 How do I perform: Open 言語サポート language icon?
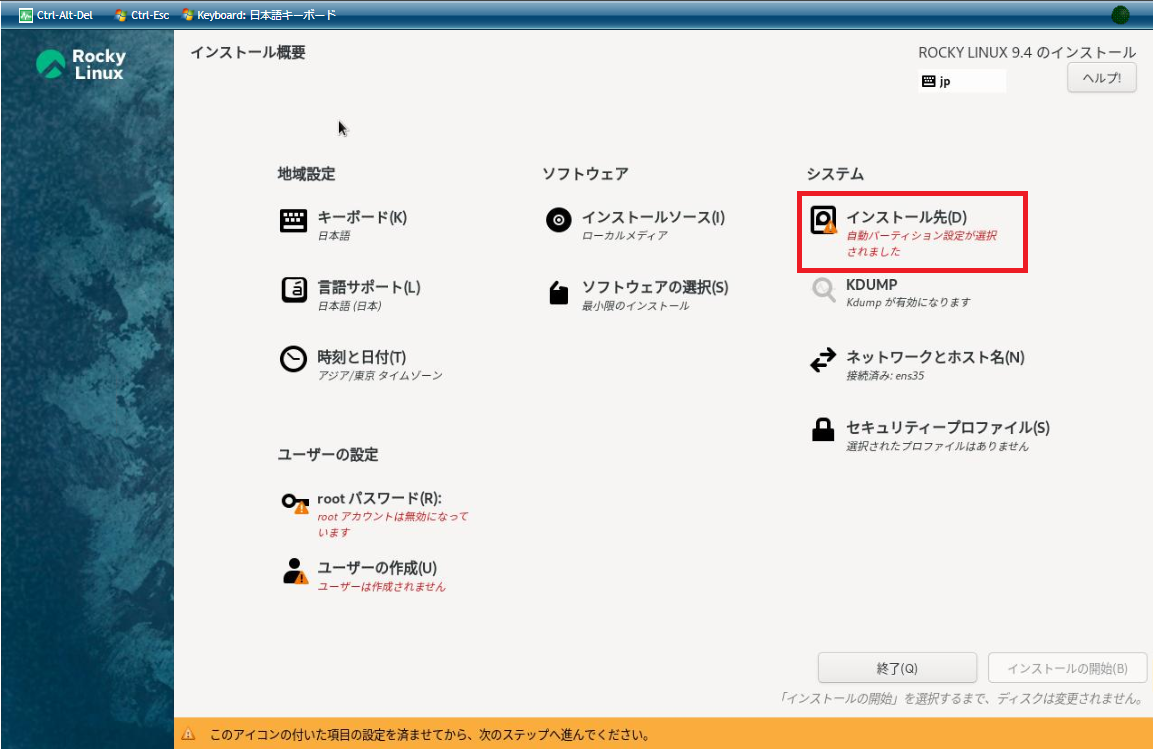tap(293, 290)
